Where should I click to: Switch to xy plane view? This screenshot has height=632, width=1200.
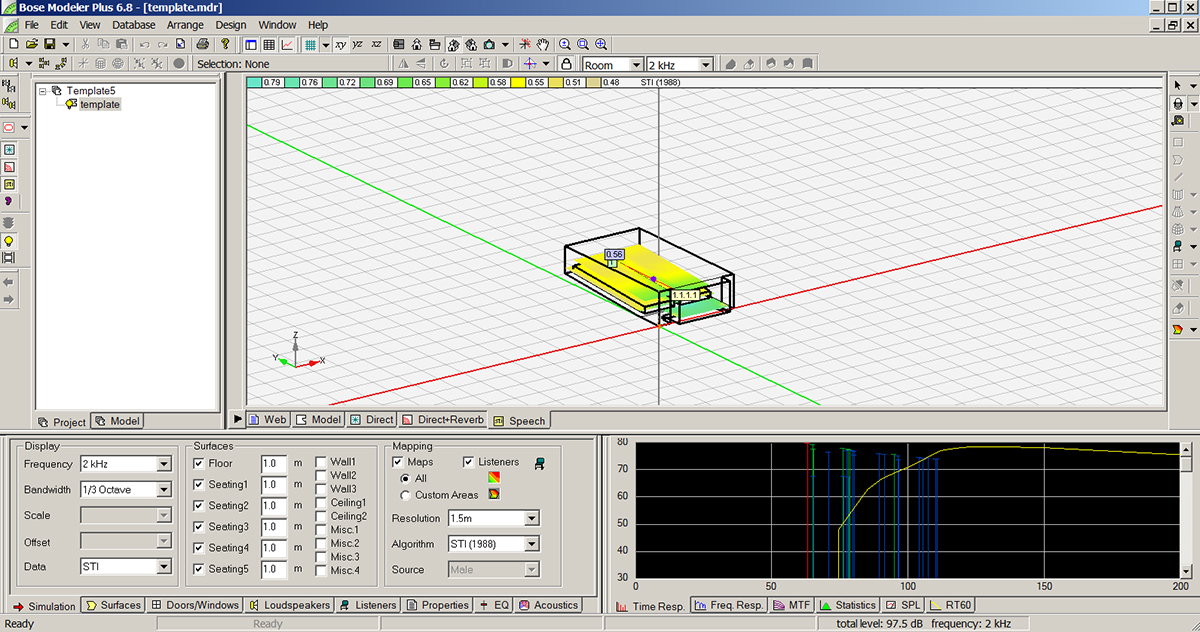click(x=340, y=44)
